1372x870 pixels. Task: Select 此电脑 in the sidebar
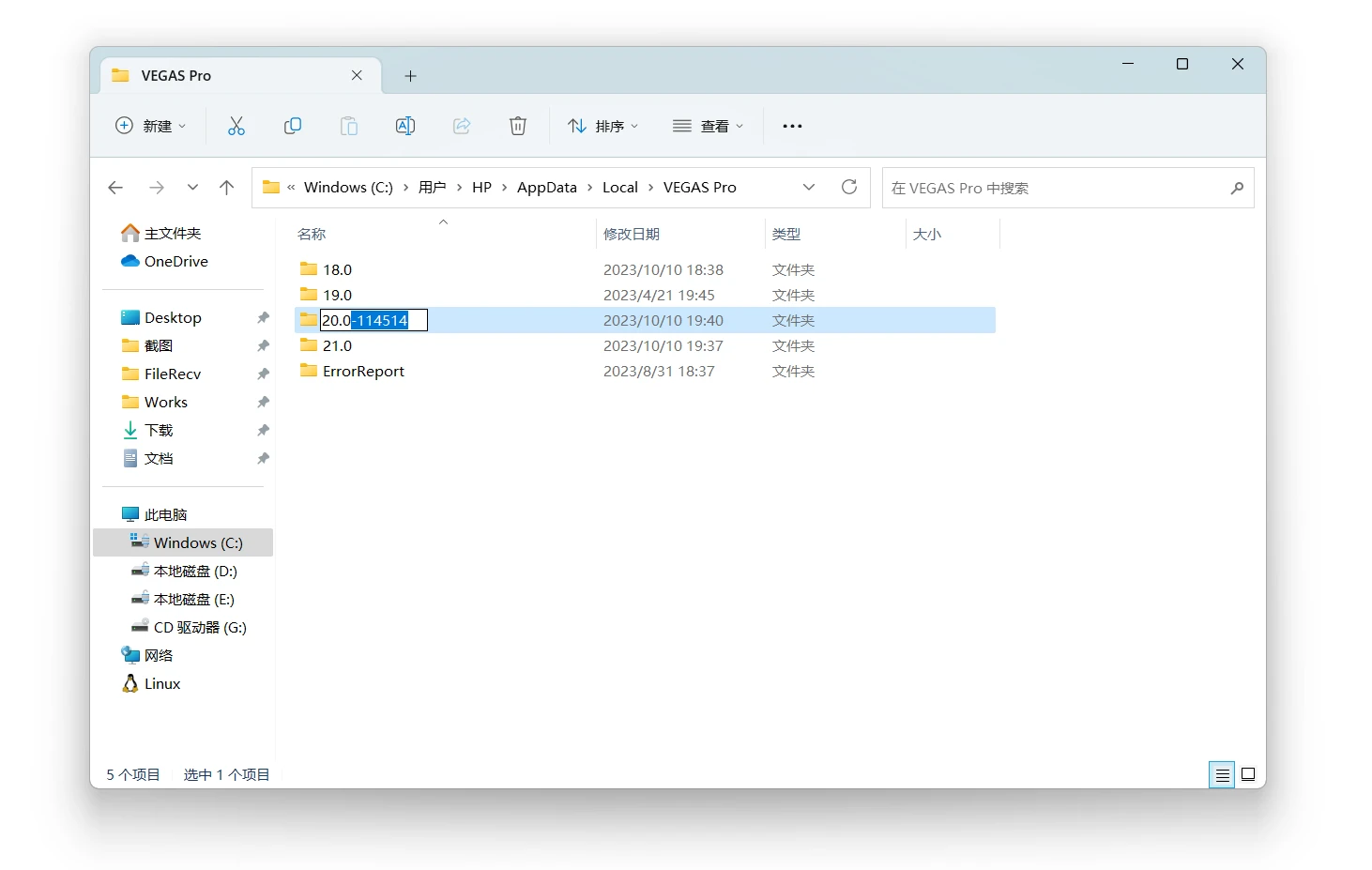tap(155, 515)
